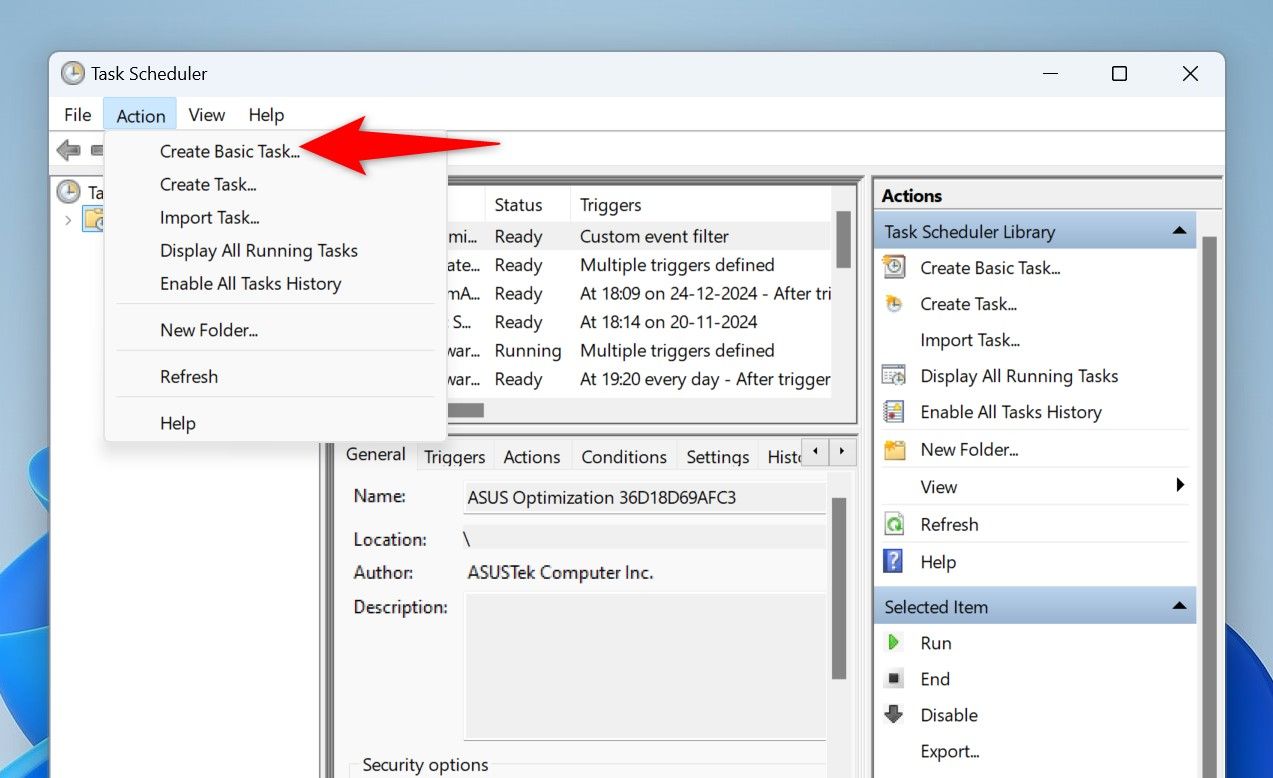
Task: Click the General tab details vertical scrollbar
Action: tap(839, 588)
